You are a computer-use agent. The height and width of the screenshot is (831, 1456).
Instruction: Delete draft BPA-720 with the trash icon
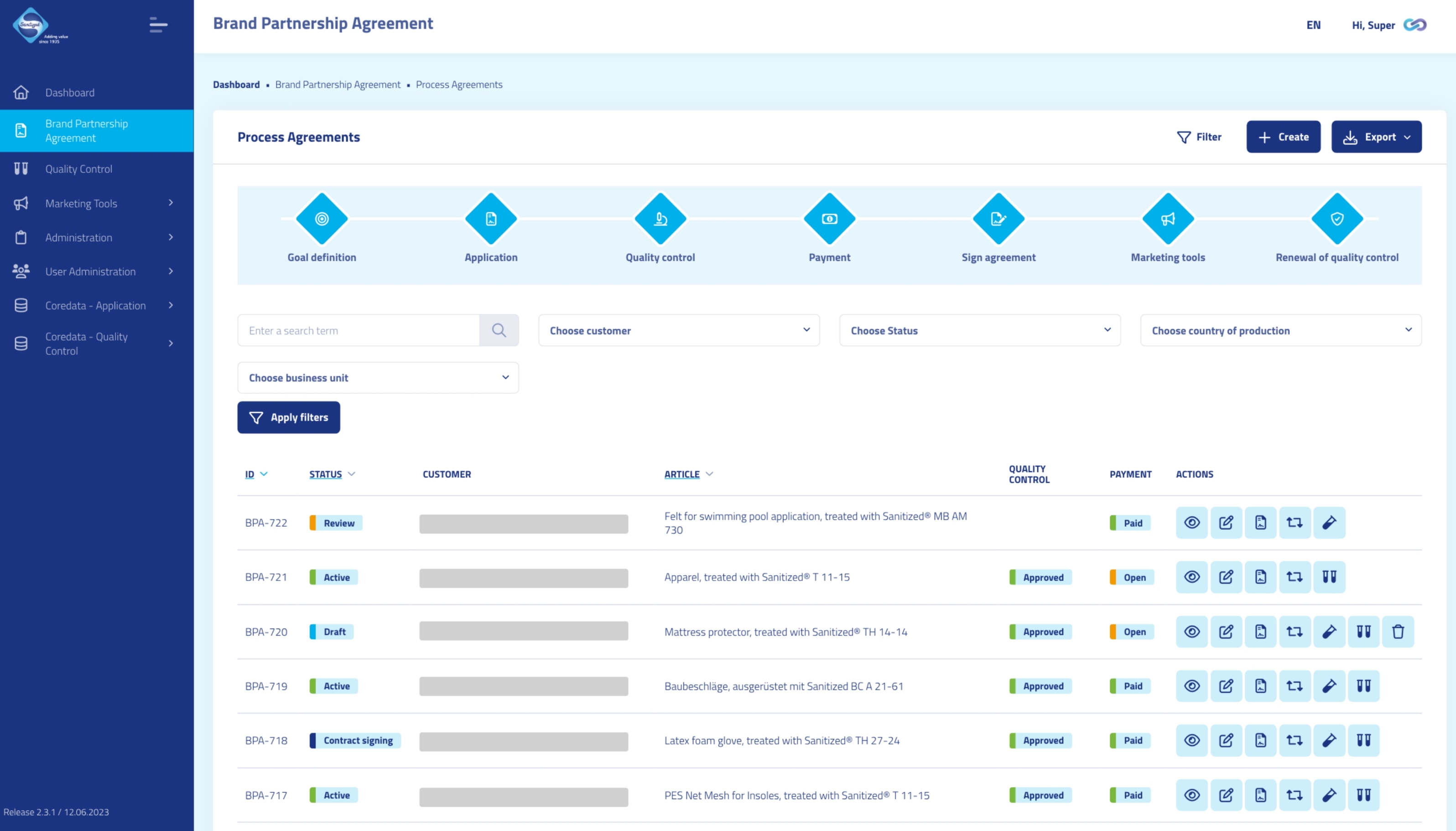pyautogui.click(x=1397, y=632)
